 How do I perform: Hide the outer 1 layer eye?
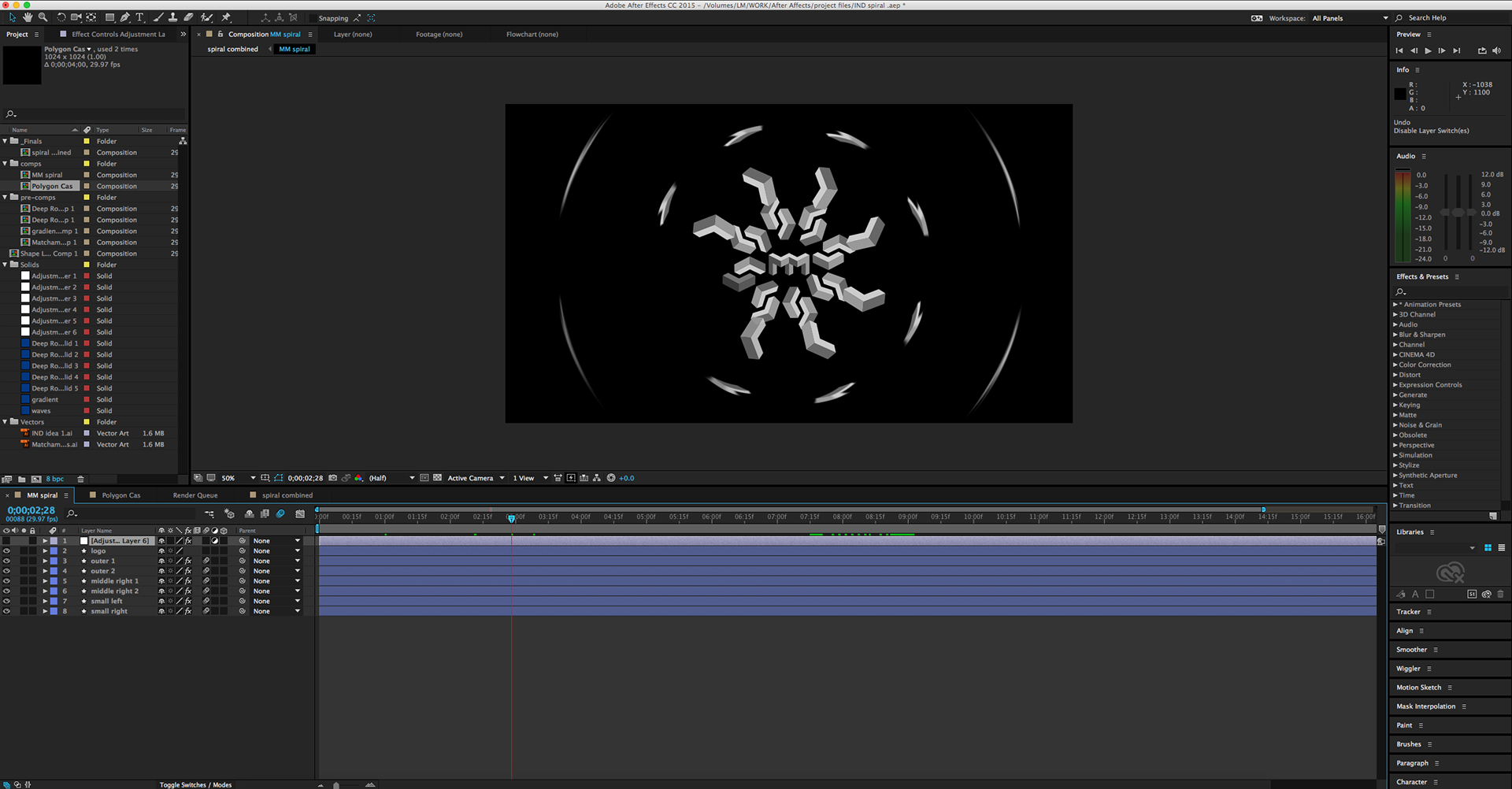(6, 561)
